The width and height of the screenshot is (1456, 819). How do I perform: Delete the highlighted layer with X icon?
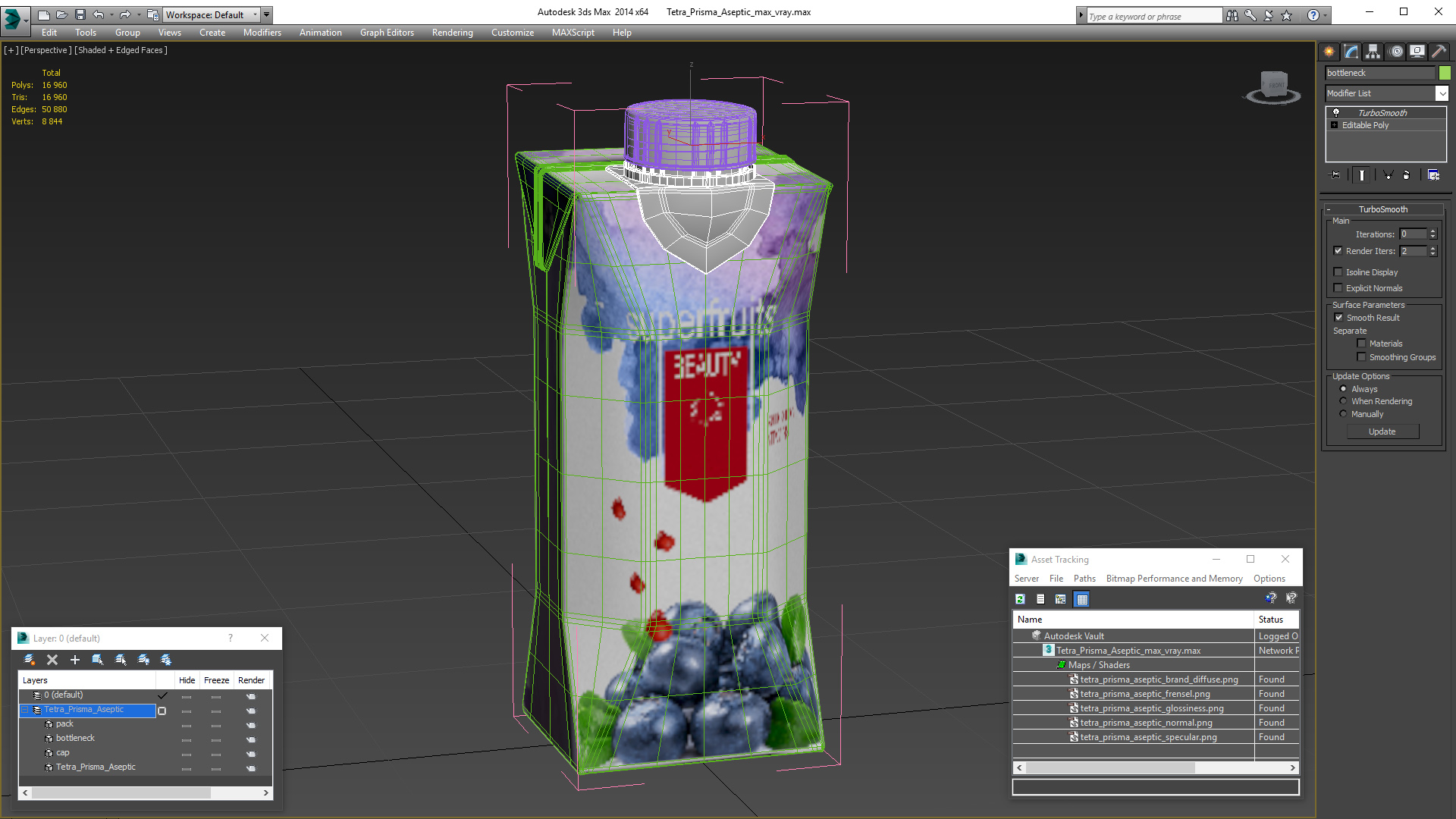(x=52, y=660)
